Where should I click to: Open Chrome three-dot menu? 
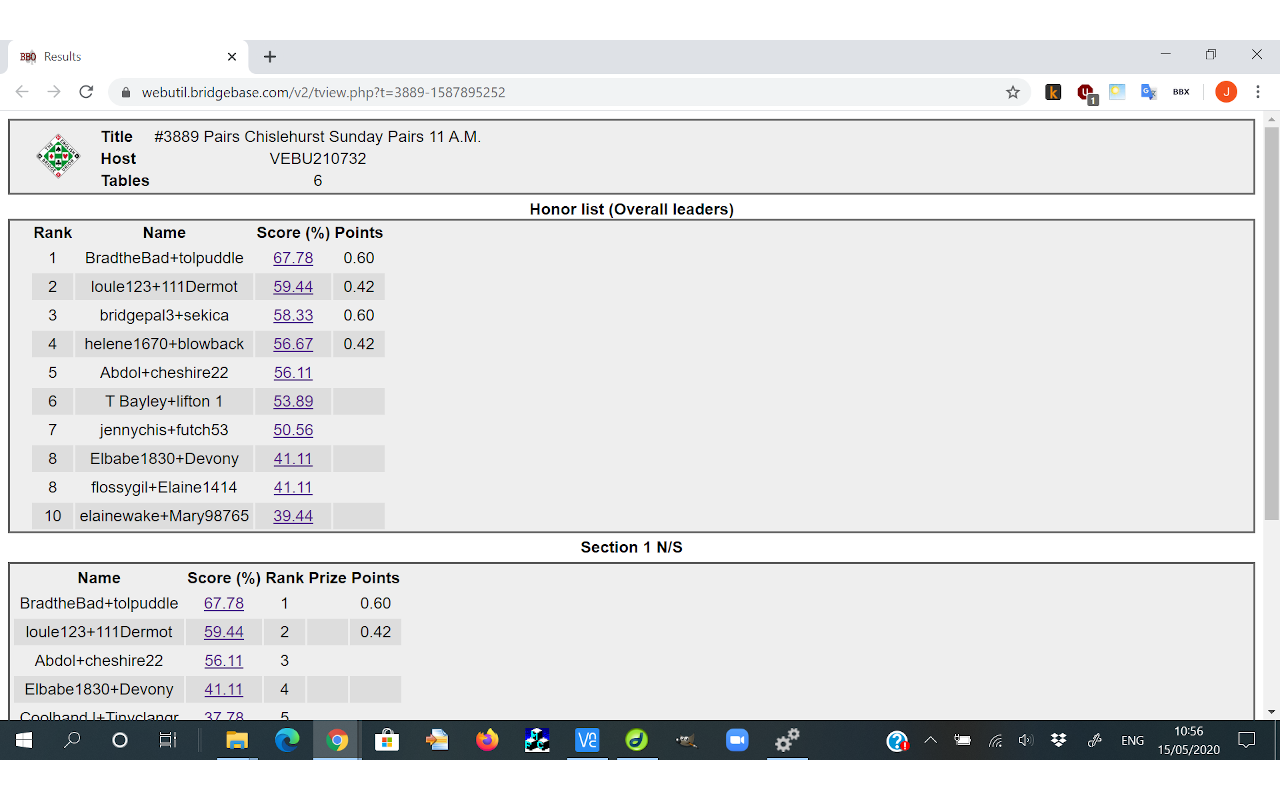coord(1258,92)
